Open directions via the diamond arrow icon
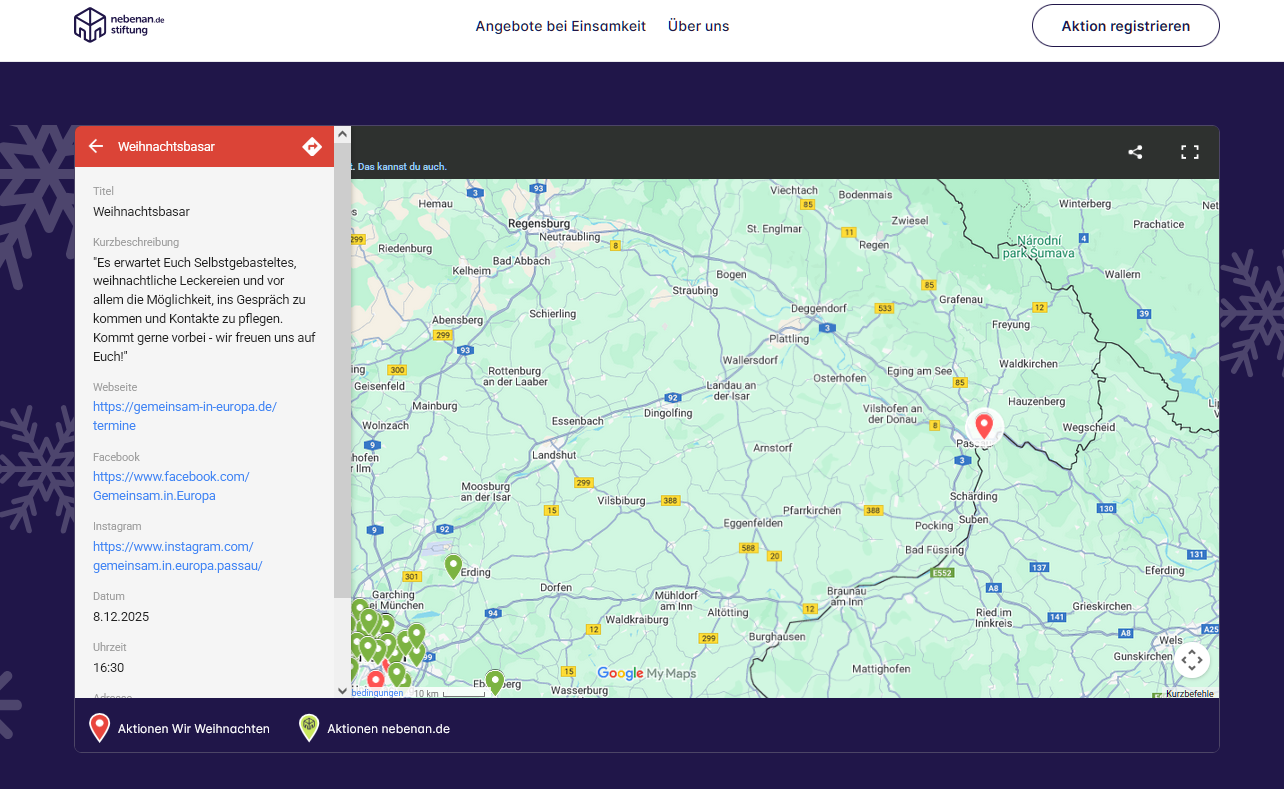The height and width of the screenshot is (789, 1284). click(x=312, y=147)
